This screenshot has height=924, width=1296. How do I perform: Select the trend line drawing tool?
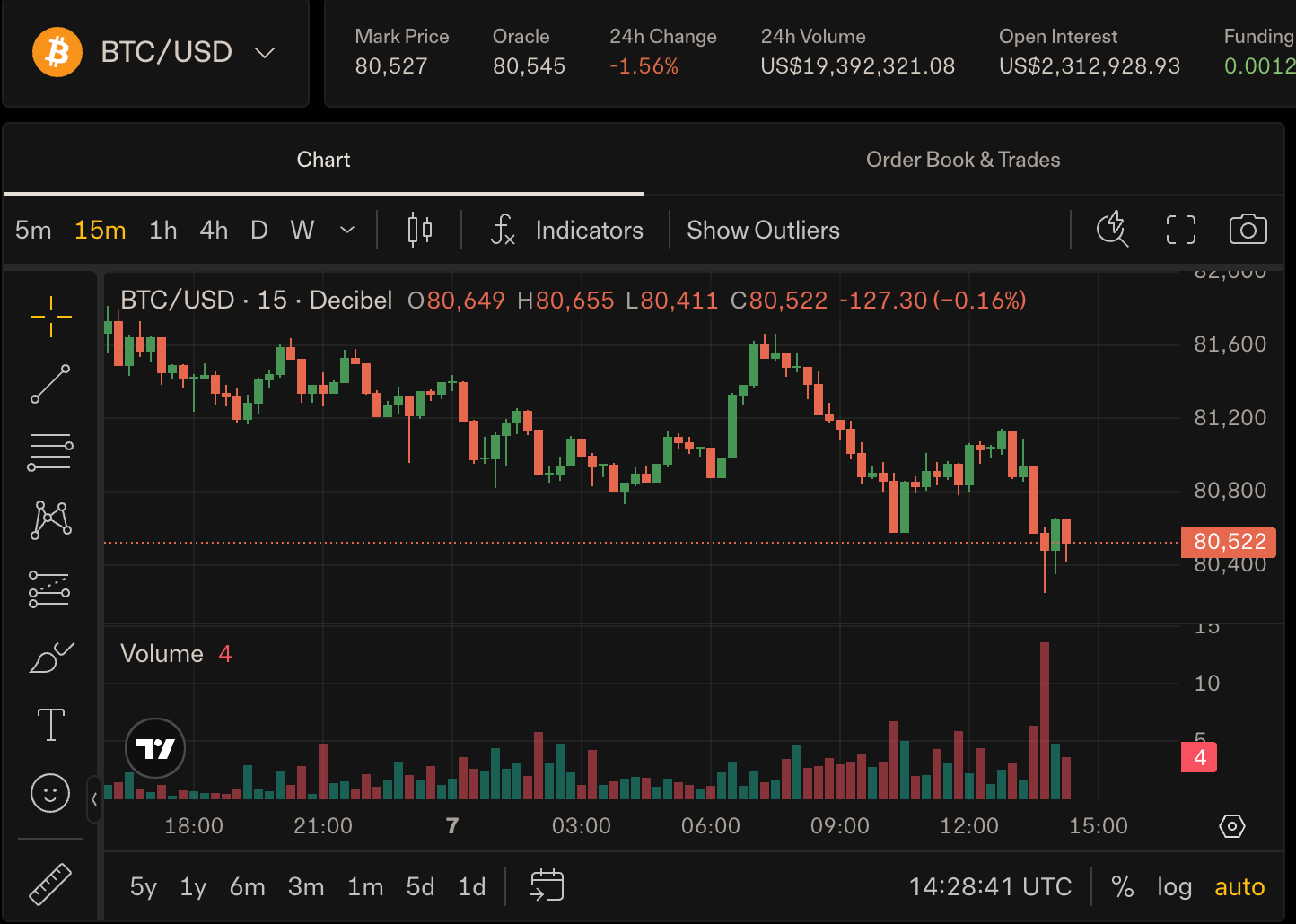51,384
